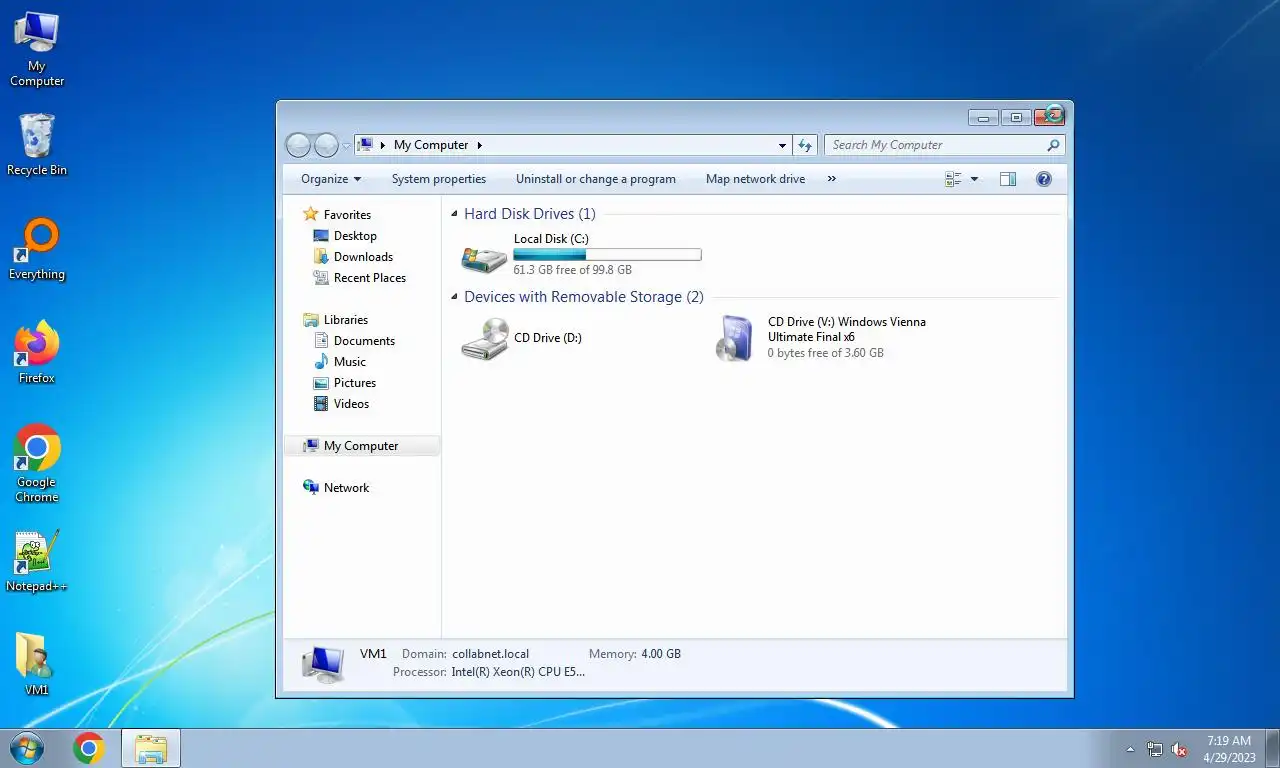Click the Forward navigation arrow
This screenshot has width=1280, height=768.
pos(326,146)
